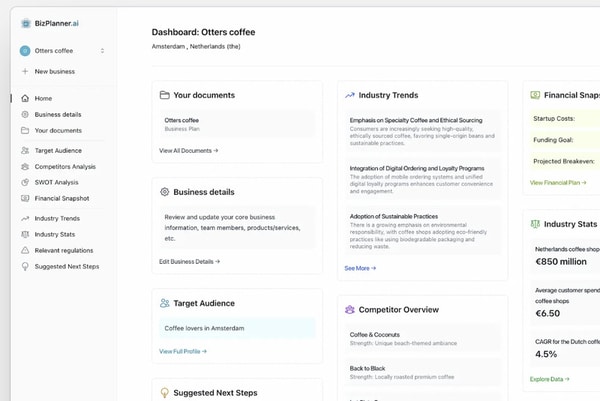Click the Edit Business Details link
600x401 pixels.
pyautogui.click(x=189, y=261)
